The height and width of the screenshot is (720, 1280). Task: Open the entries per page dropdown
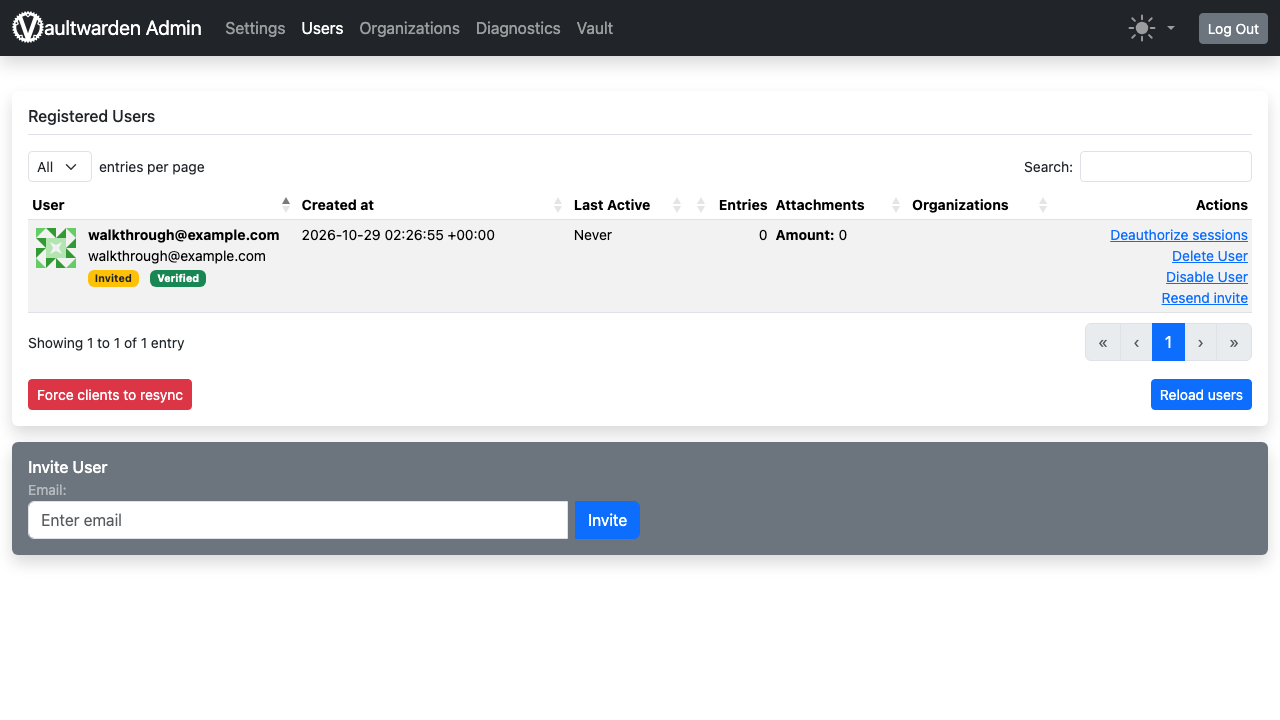(x=60, y=167)
